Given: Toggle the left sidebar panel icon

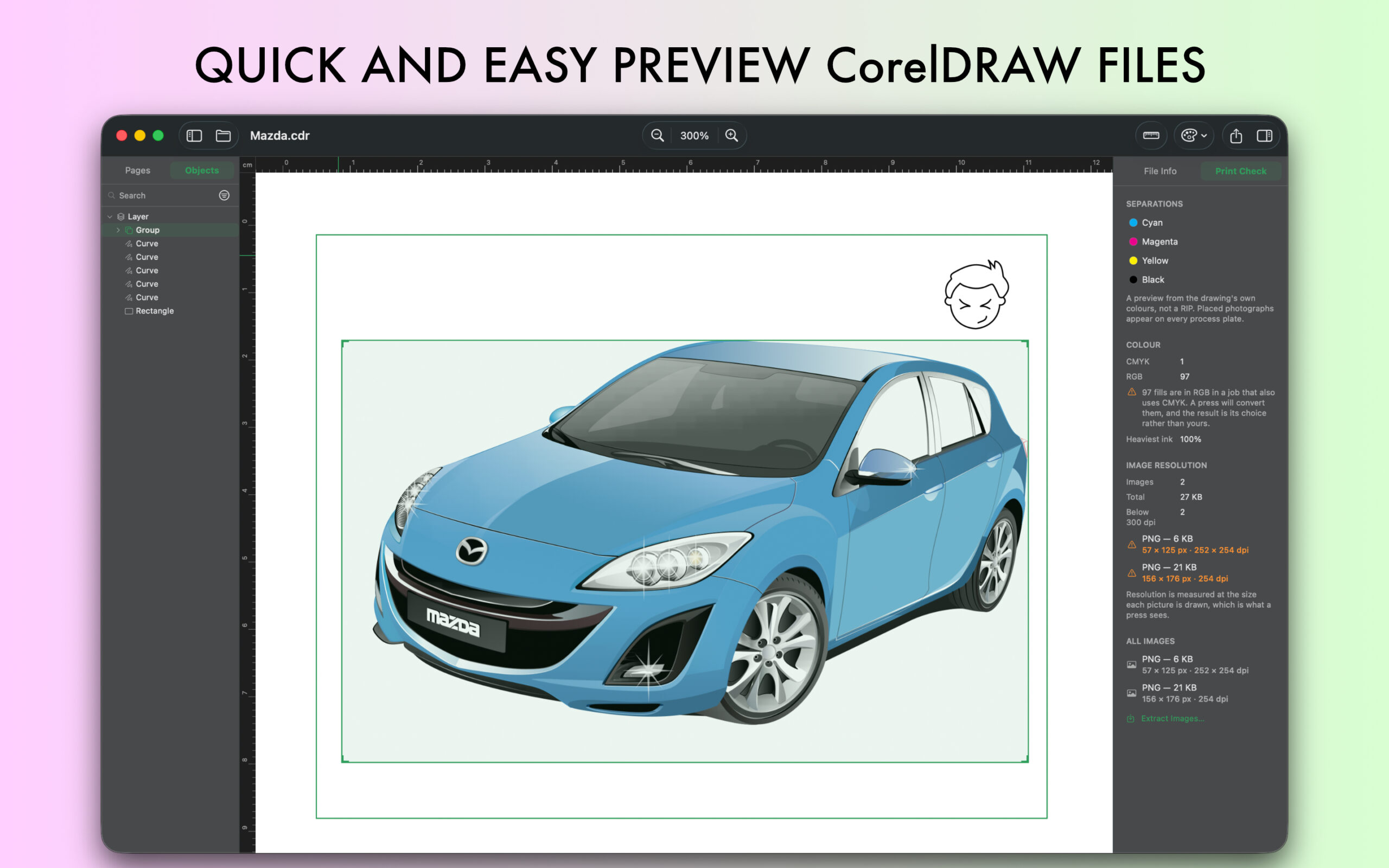Looking at the screenshot, I should (x=194, y=136).
